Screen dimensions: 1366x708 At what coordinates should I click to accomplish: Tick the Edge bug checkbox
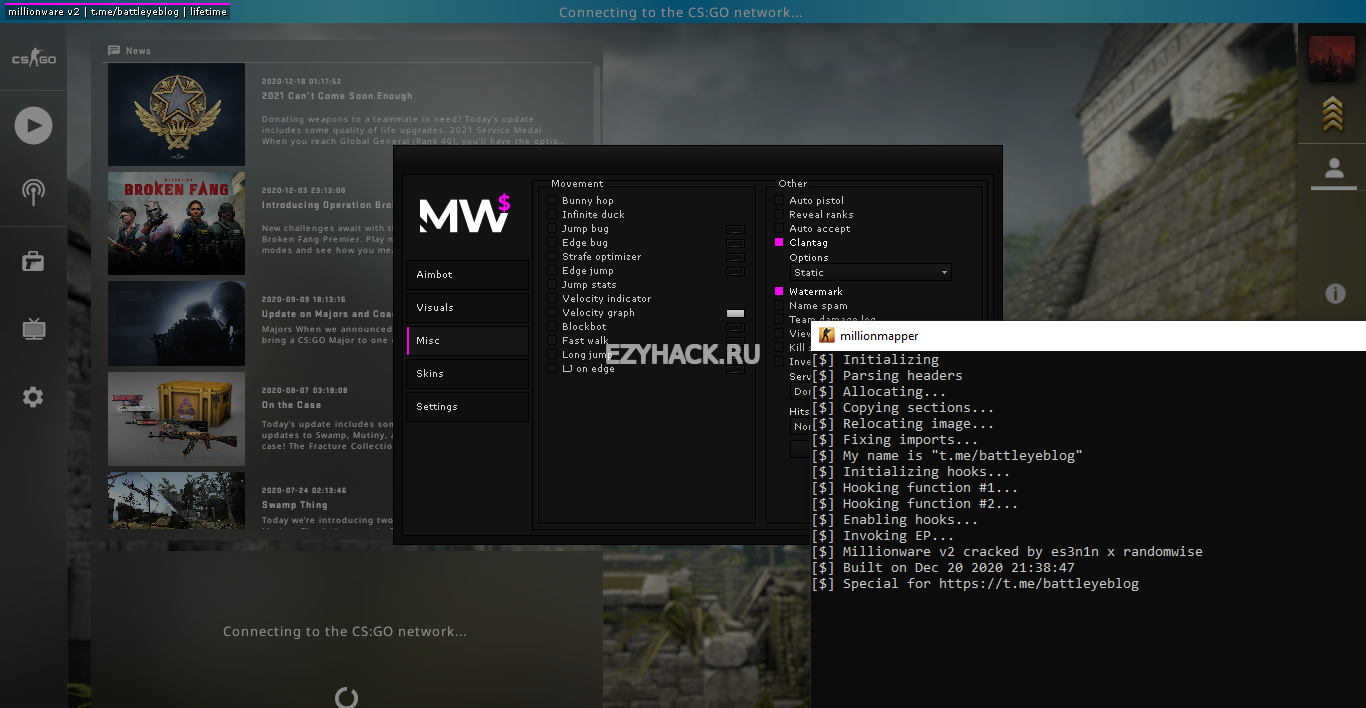[552, 243]
